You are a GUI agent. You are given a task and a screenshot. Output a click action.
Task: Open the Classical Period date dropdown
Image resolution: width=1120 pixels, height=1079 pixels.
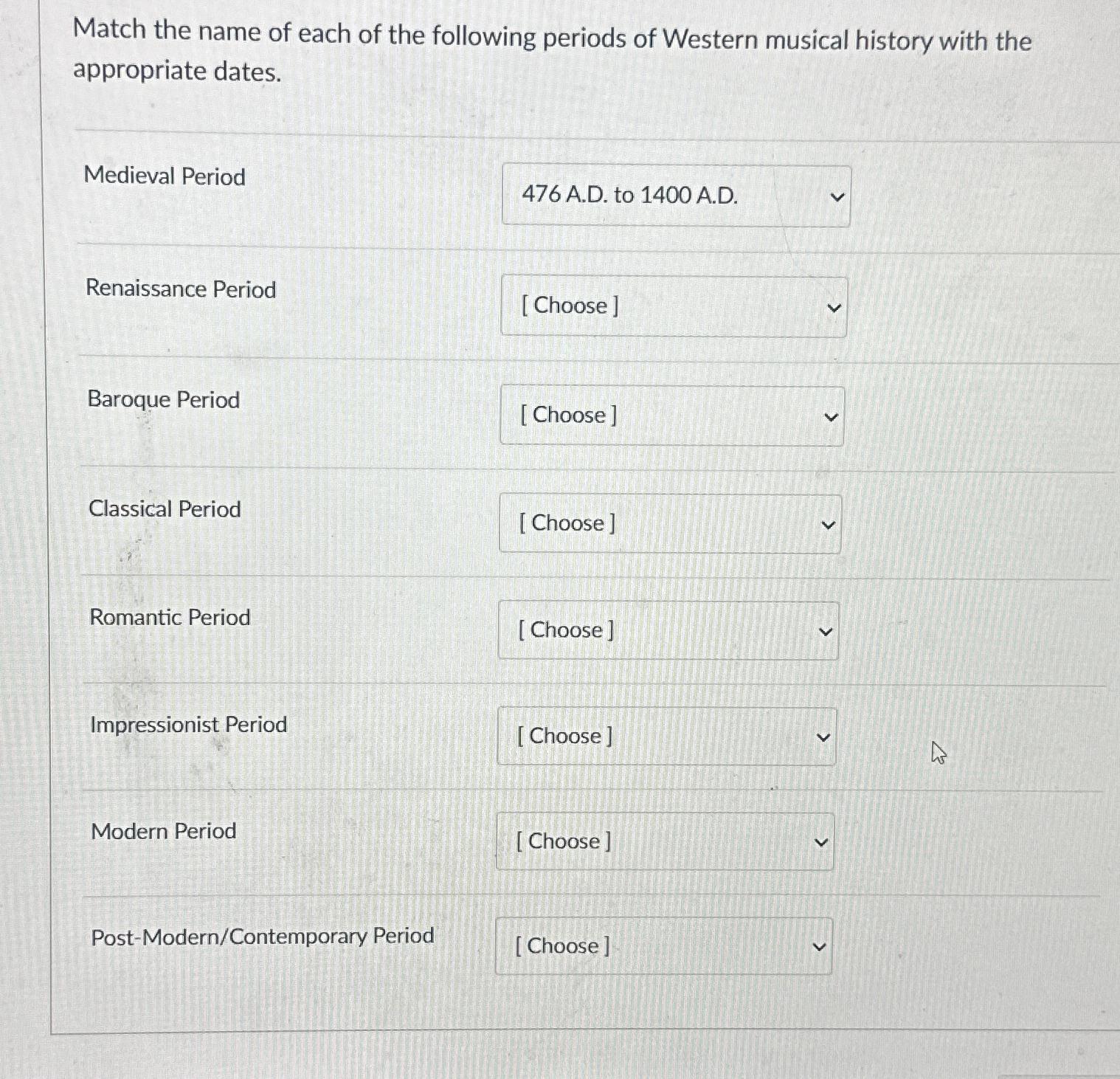(668, 524)
